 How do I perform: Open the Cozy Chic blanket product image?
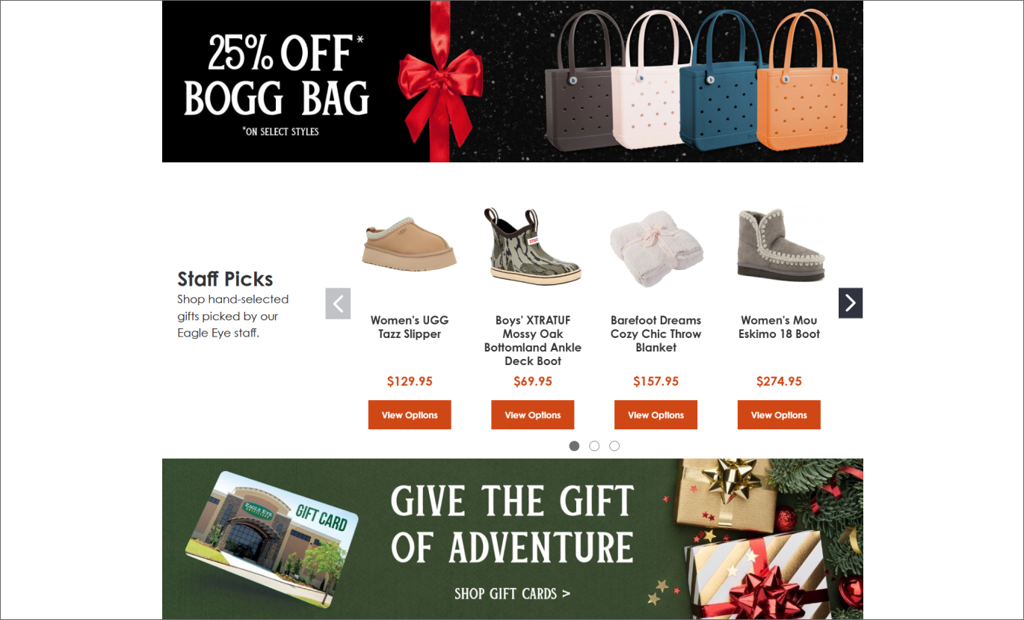pos(656,249)
